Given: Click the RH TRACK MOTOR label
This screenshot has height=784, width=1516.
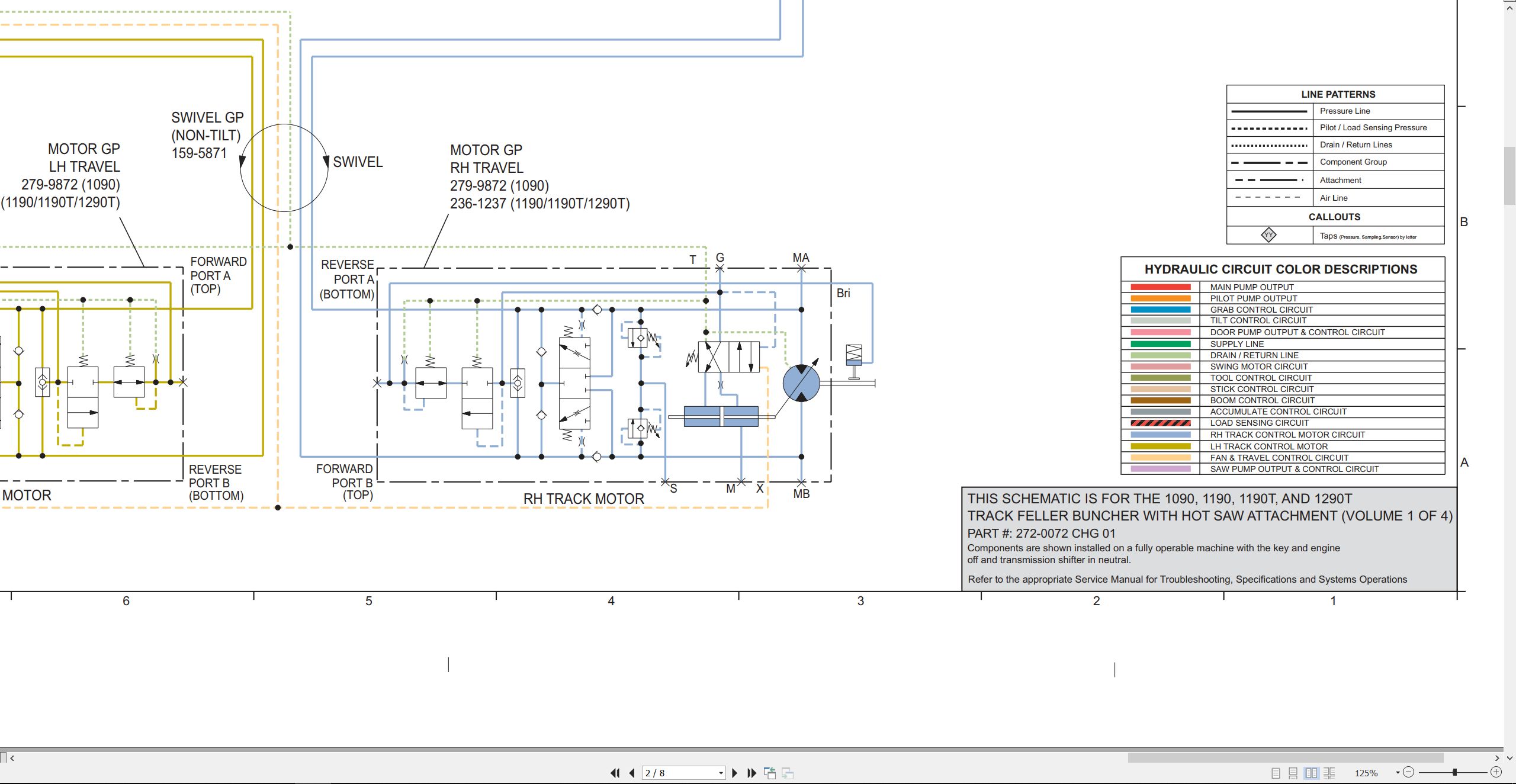Looking at the screenshot, I should (583, 499).
